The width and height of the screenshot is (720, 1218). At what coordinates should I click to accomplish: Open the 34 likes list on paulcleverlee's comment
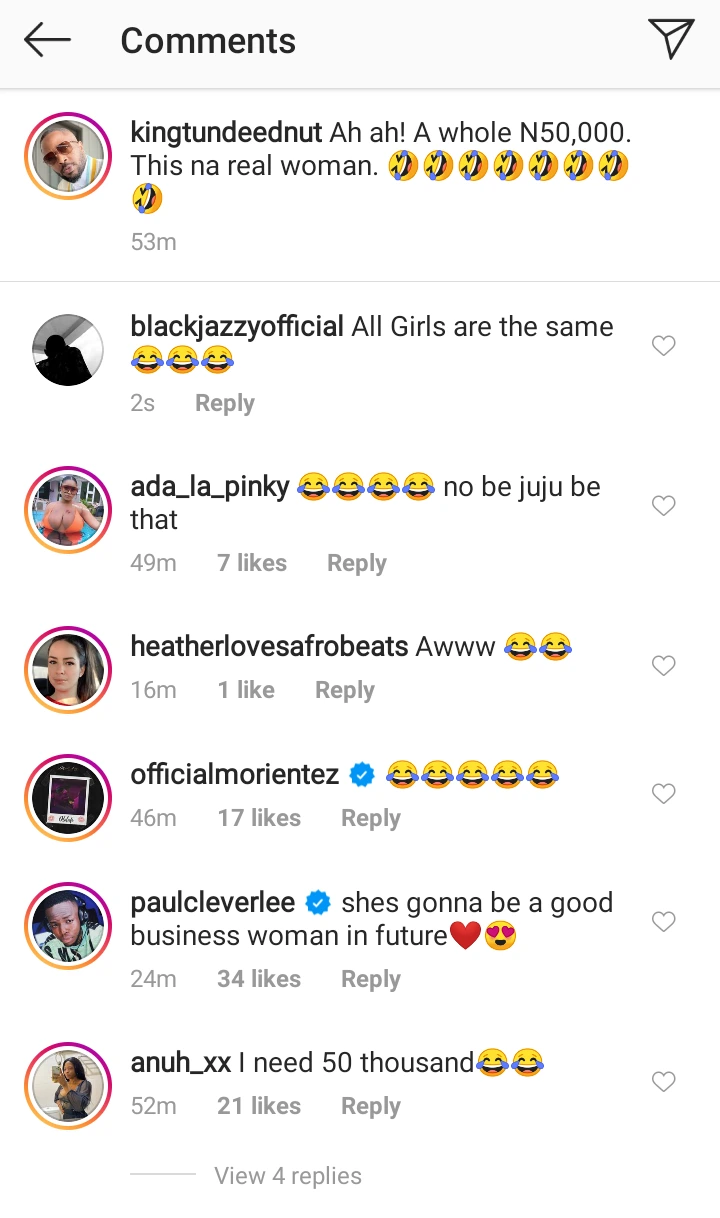click(259, 979)
